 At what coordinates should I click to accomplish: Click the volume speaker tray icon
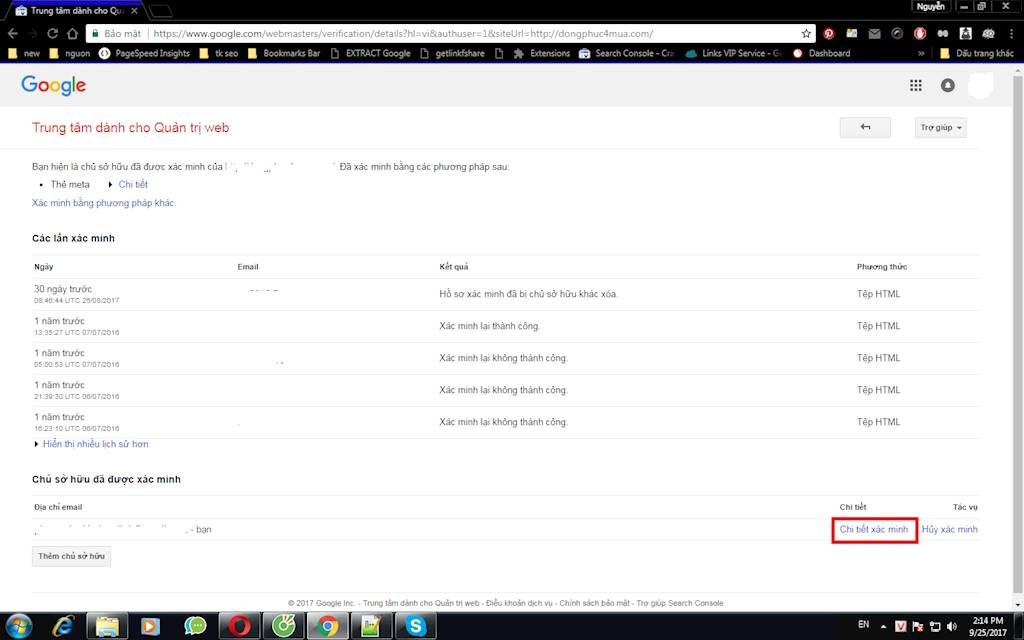pyautogui.click(x=952, y=626)
